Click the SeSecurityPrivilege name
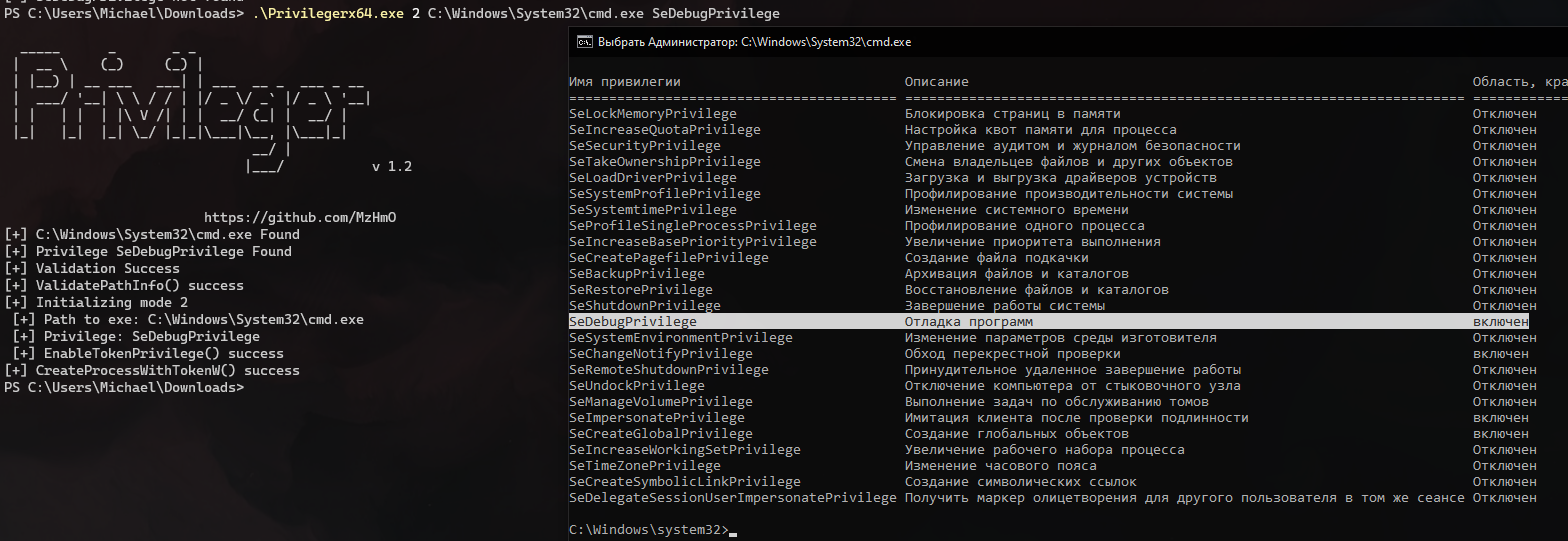 (645, 146)
